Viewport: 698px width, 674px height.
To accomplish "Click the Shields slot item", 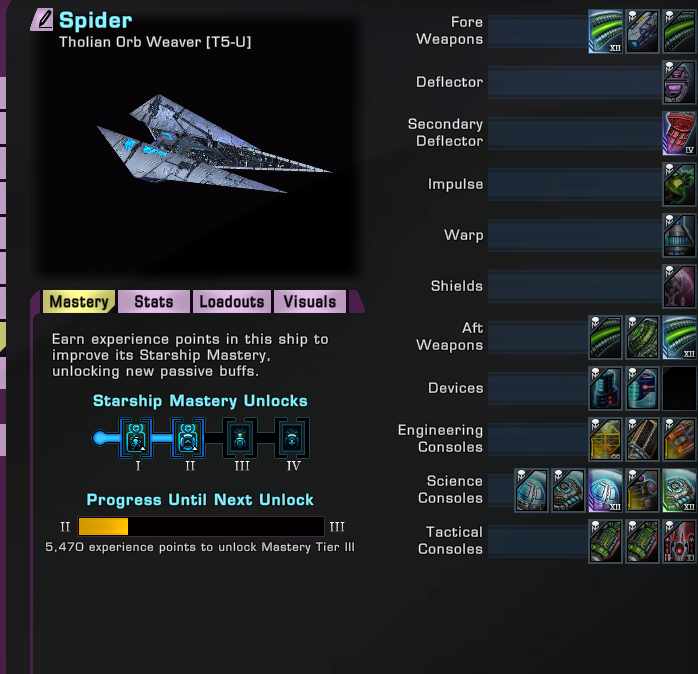I will 679,286.
